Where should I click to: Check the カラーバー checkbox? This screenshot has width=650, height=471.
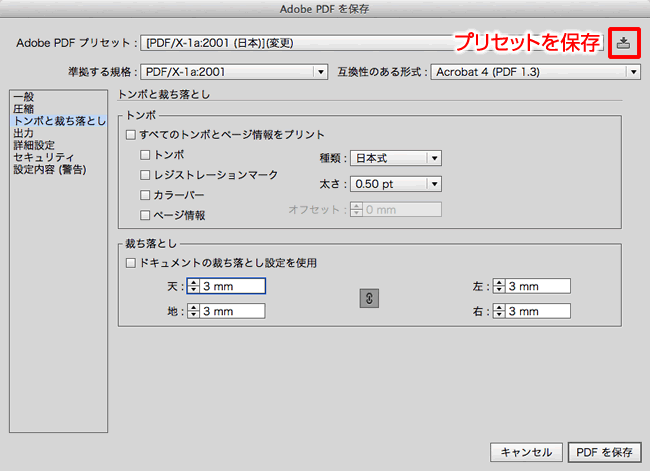coord(145,195)
